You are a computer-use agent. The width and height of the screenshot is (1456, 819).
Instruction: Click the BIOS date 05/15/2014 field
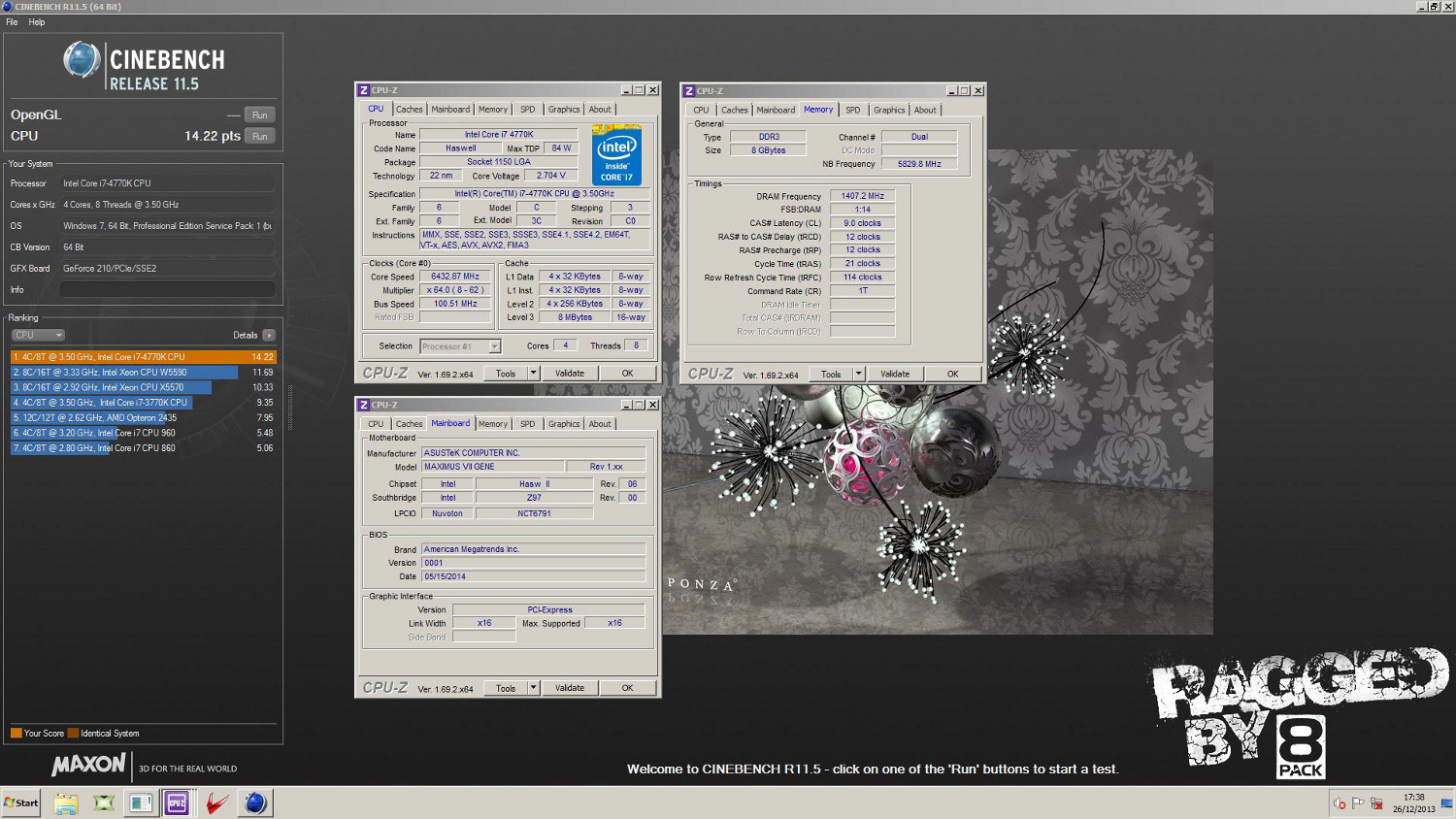533,576
